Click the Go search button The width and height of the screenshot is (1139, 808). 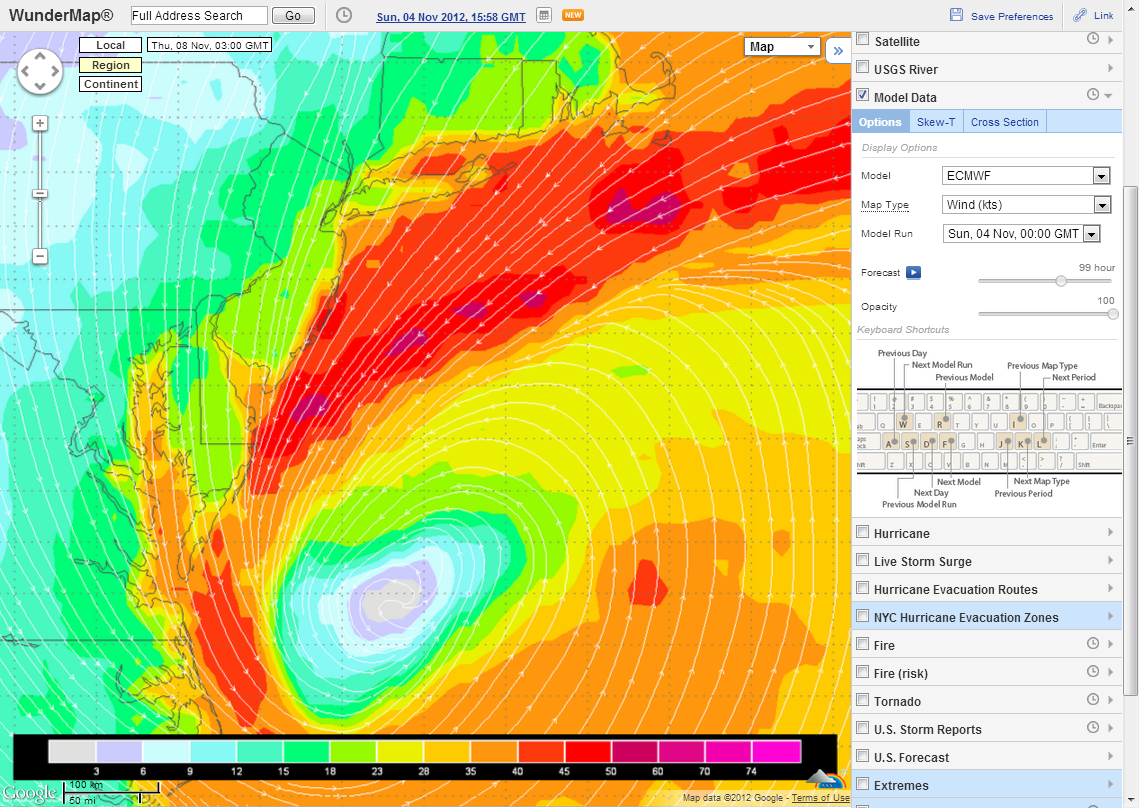[x=293, y=15]
